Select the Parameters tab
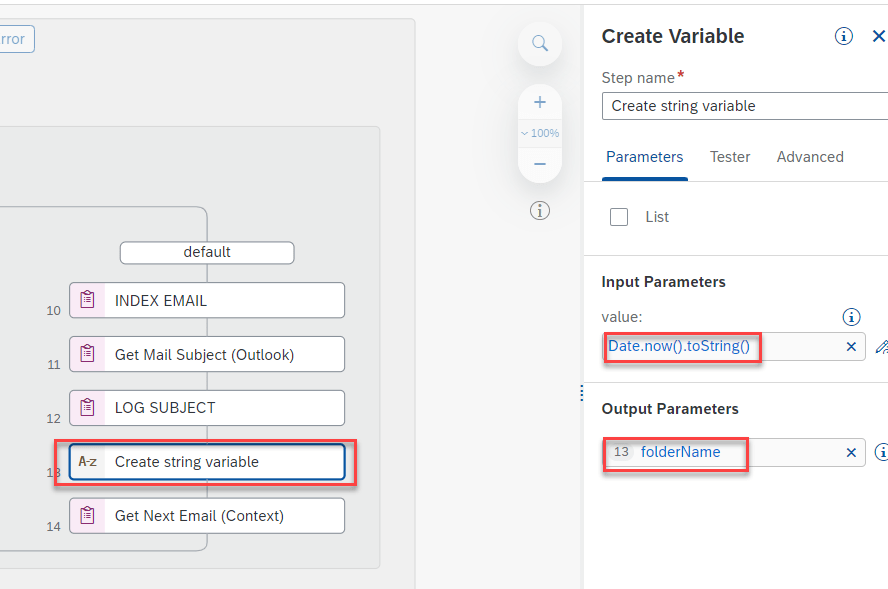This screenshot has height=589, width=888. [x=645, y=157]
